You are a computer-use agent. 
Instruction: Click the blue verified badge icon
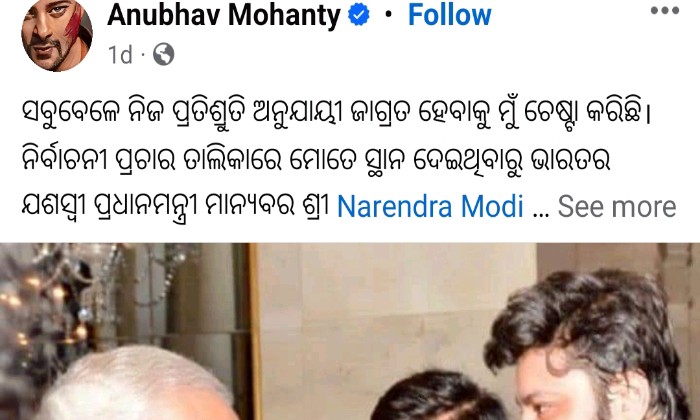tap(358, 16)
